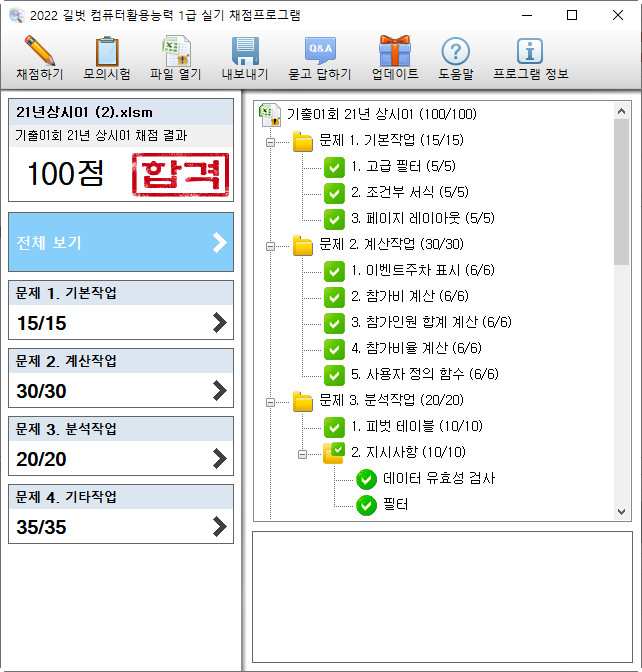Click the 채점하기 pencil icon
This screenshot has height=672, width=642.
[39, 51]
